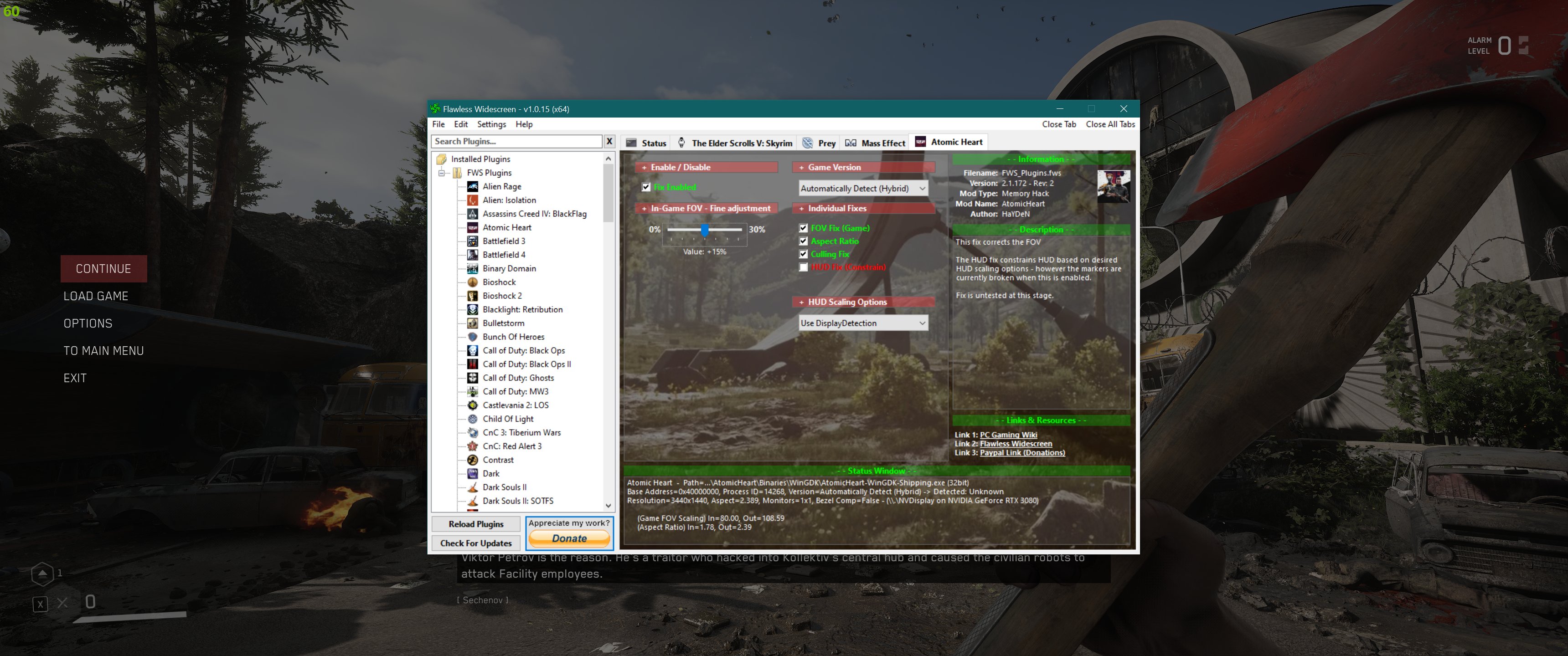Open the Game Version dropdown
Image resolution: width=1568 pixels, height=656 pixels.
863,189
